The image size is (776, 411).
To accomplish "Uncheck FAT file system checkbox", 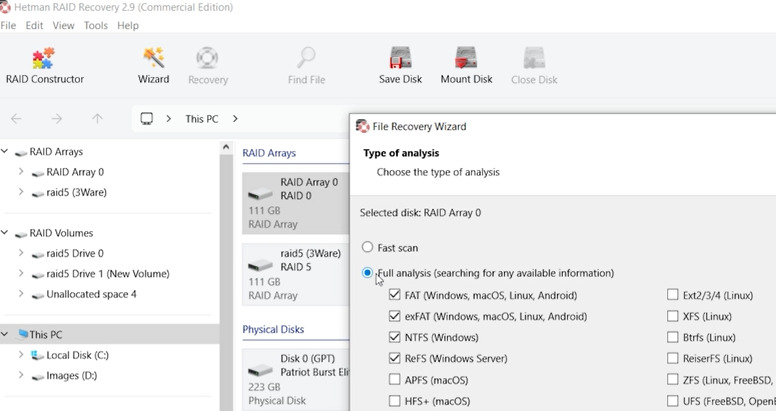I will 394,295.
